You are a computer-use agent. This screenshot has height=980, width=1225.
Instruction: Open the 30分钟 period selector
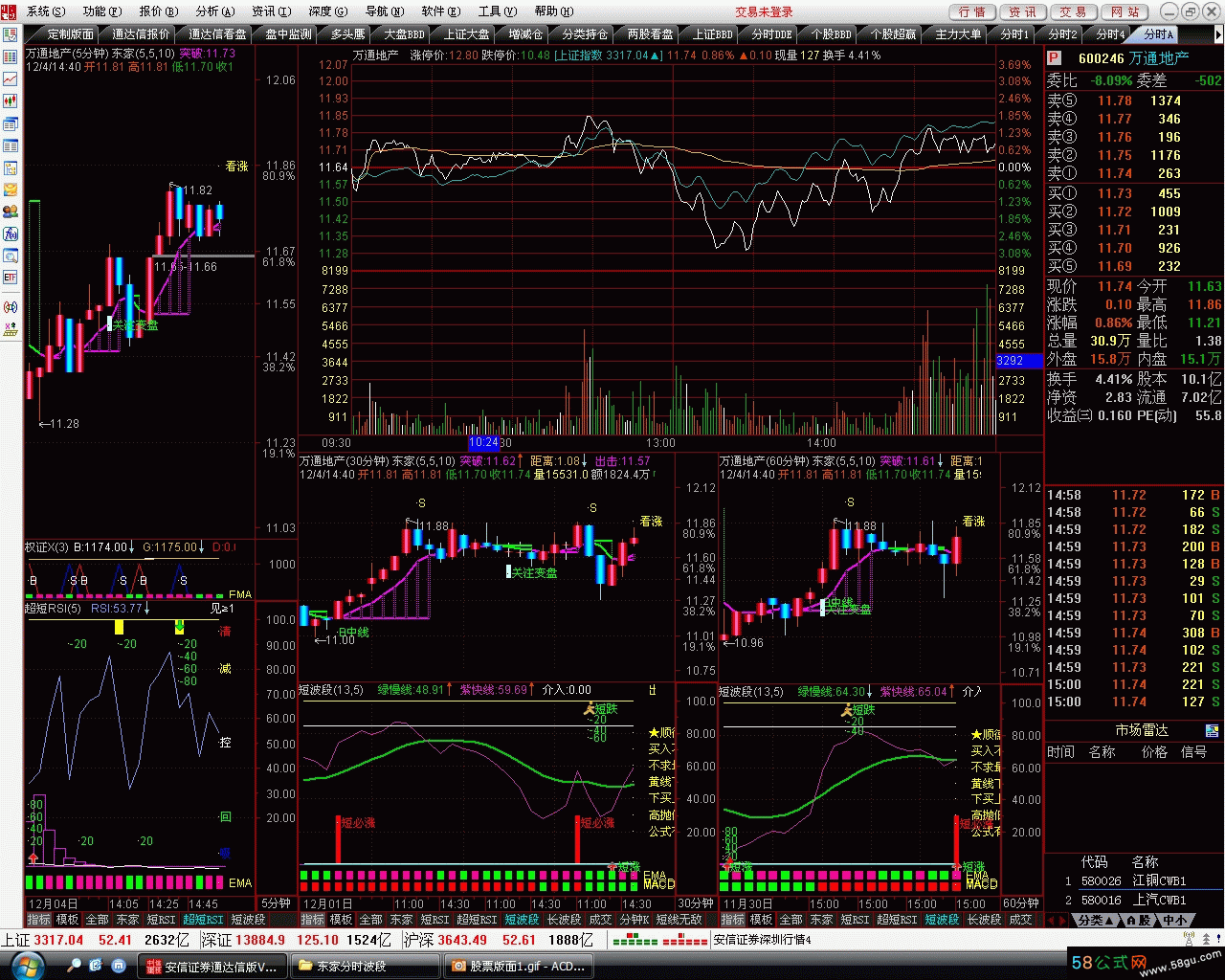point(696,902)
